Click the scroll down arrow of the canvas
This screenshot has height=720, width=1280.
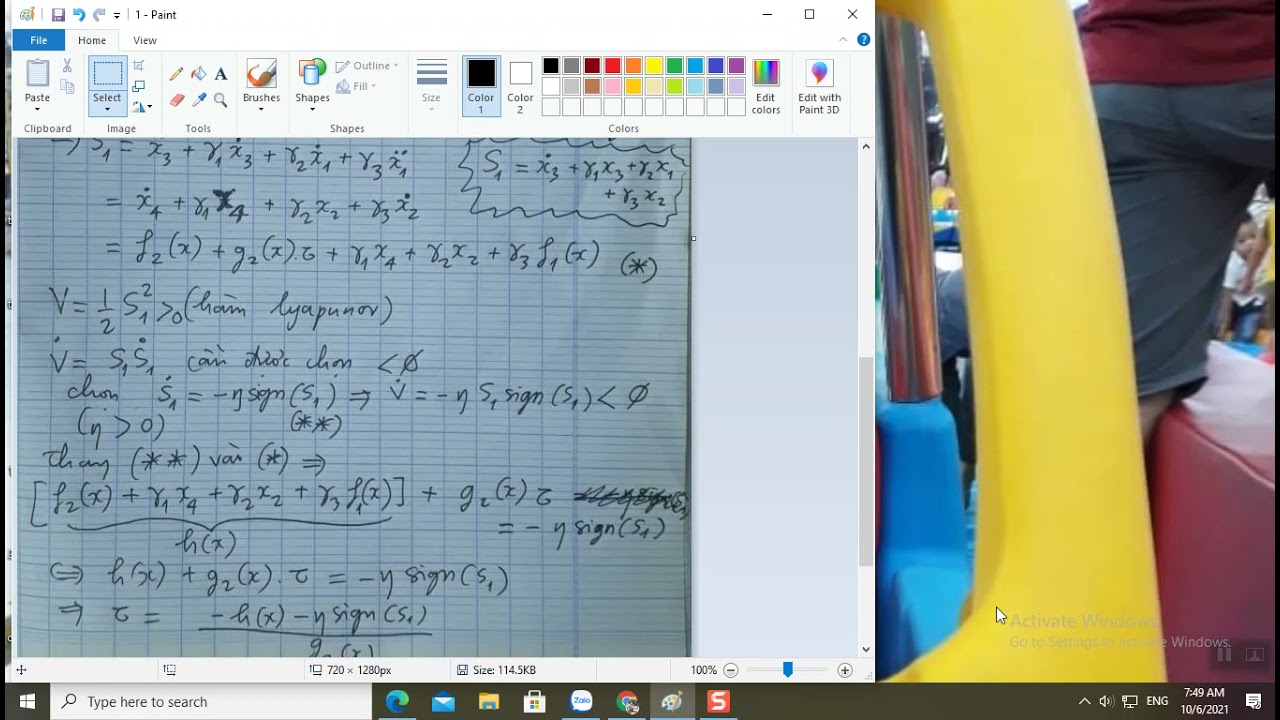[866, 649]
